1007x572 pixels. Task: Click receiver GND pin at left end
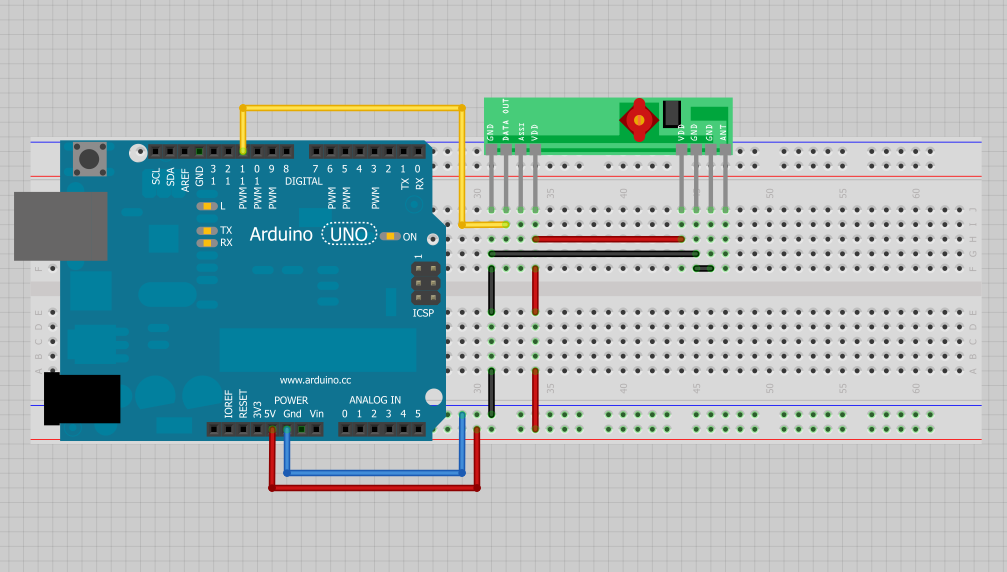[x=491, y=178]
